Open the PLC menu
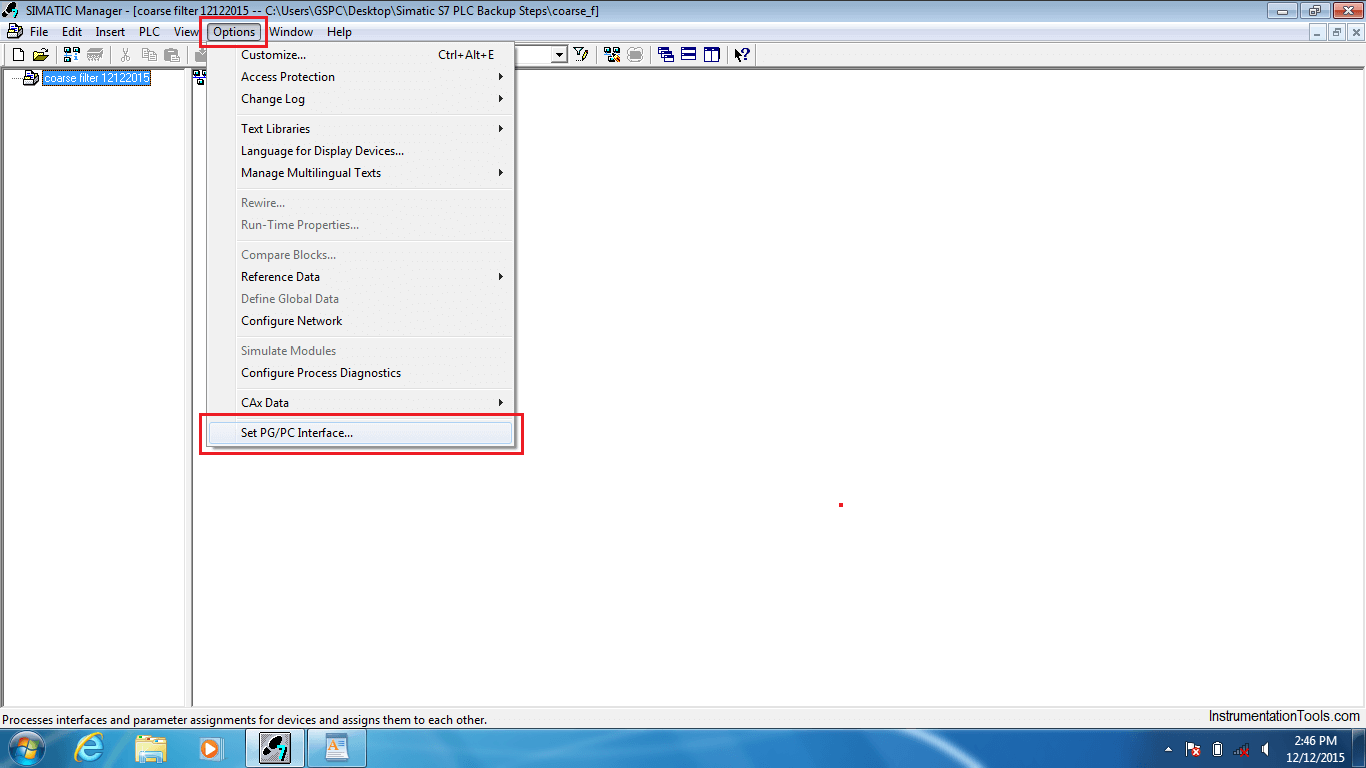Screen dimensions: 1366x768 (x=149, y=32)
